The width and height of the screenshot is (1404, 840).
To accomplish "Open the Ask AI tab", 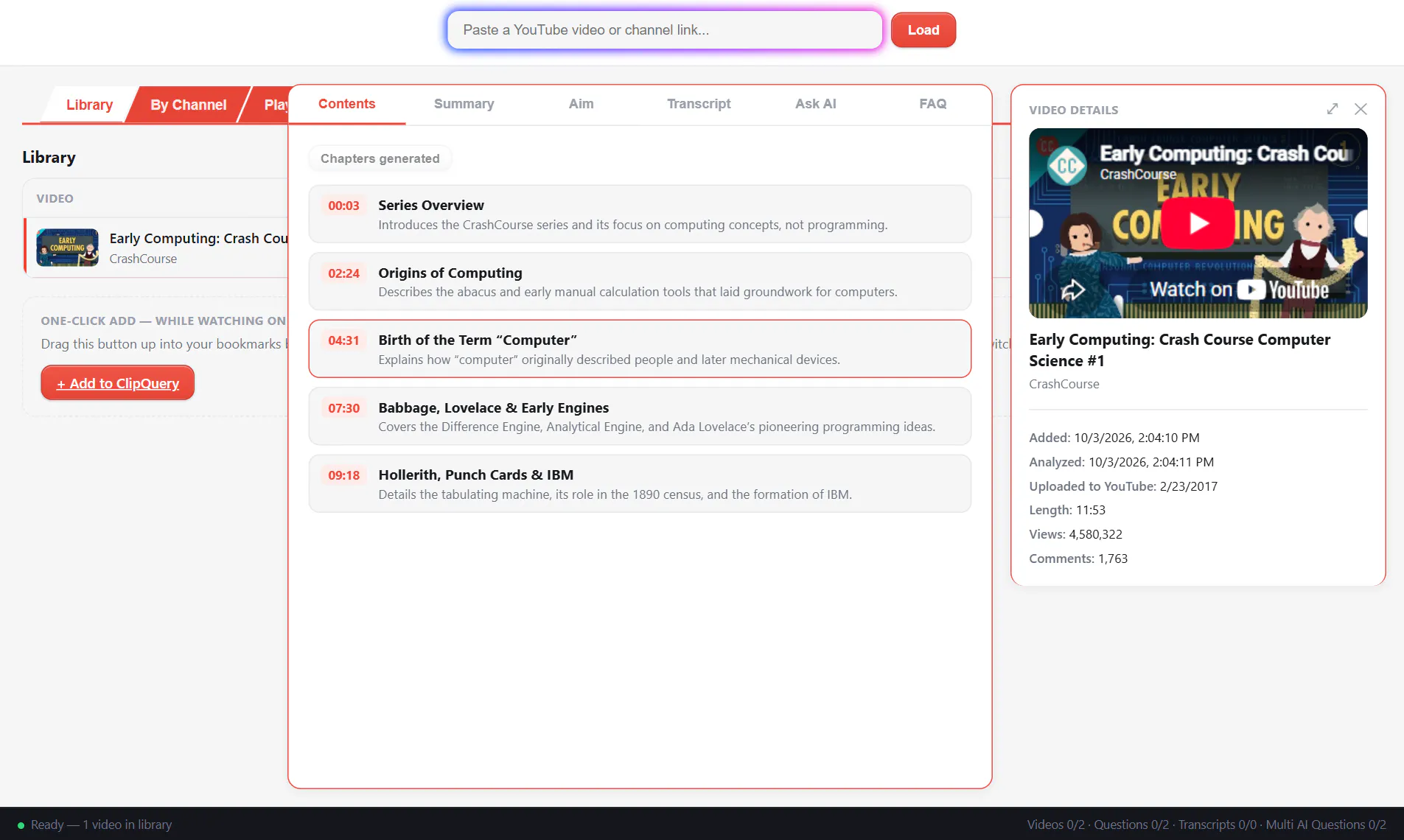I will (x=816, y=104).
